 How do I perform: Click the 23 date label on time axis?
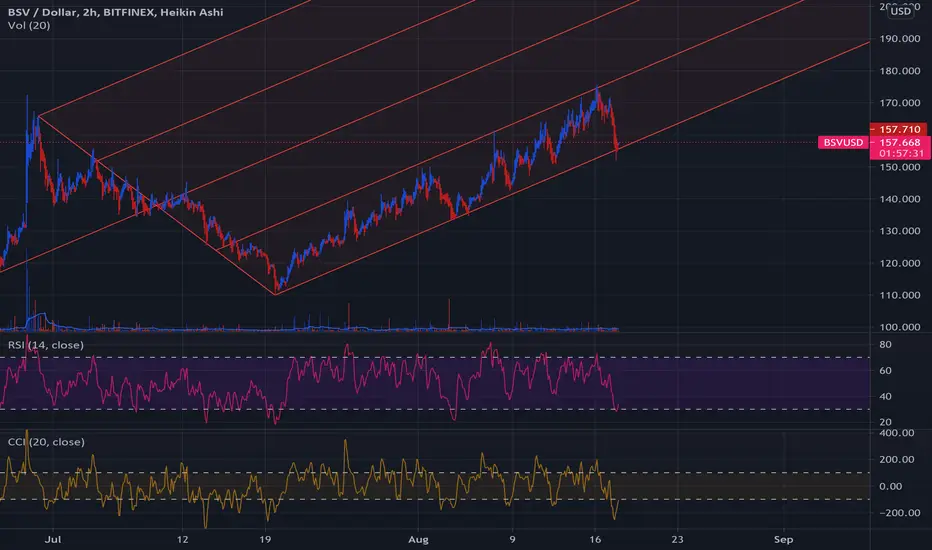coord(677,540)
